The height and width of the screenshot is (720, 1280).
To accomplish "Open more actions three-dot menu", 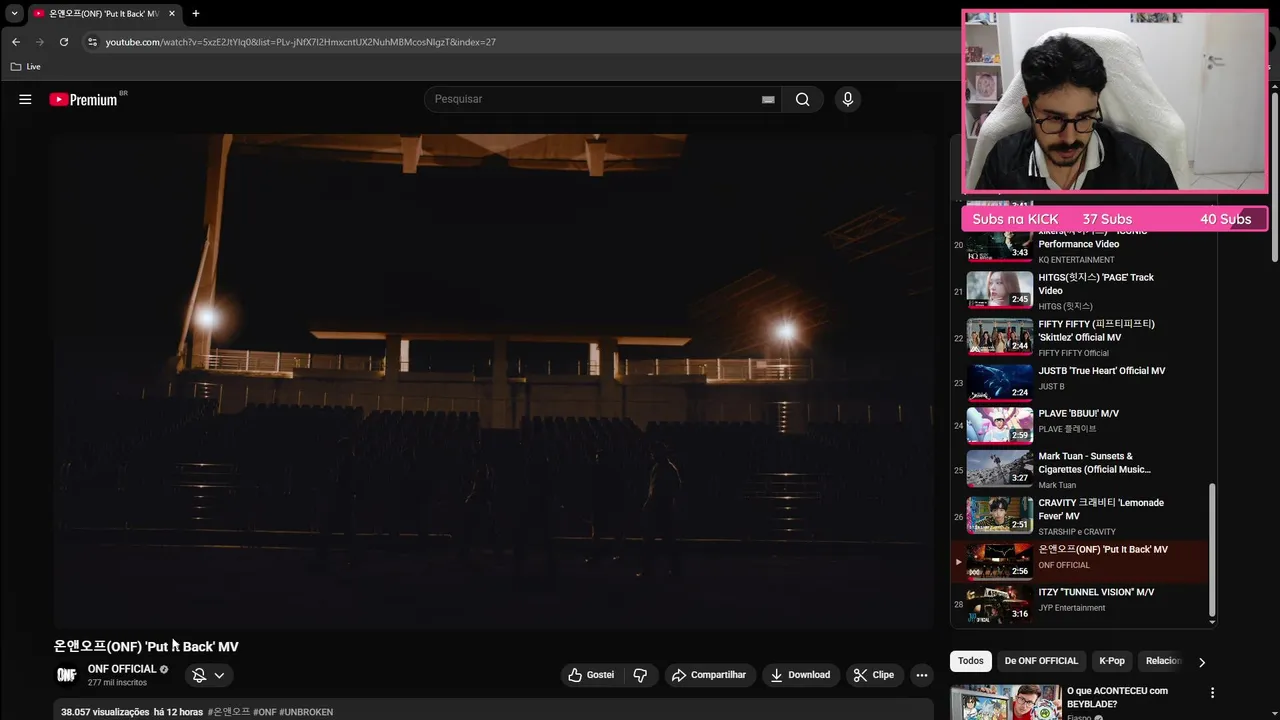I will [922, 675].
